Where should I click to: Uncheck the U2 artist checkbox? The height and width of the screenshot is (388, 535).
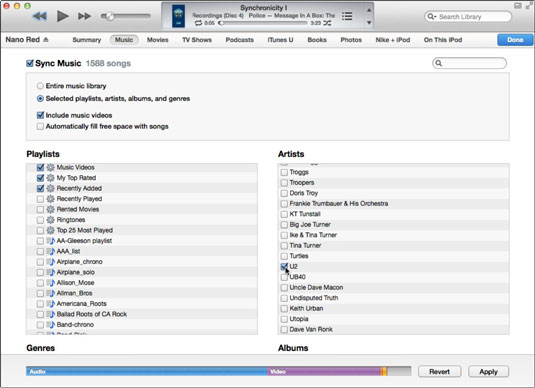click(284, 267)
